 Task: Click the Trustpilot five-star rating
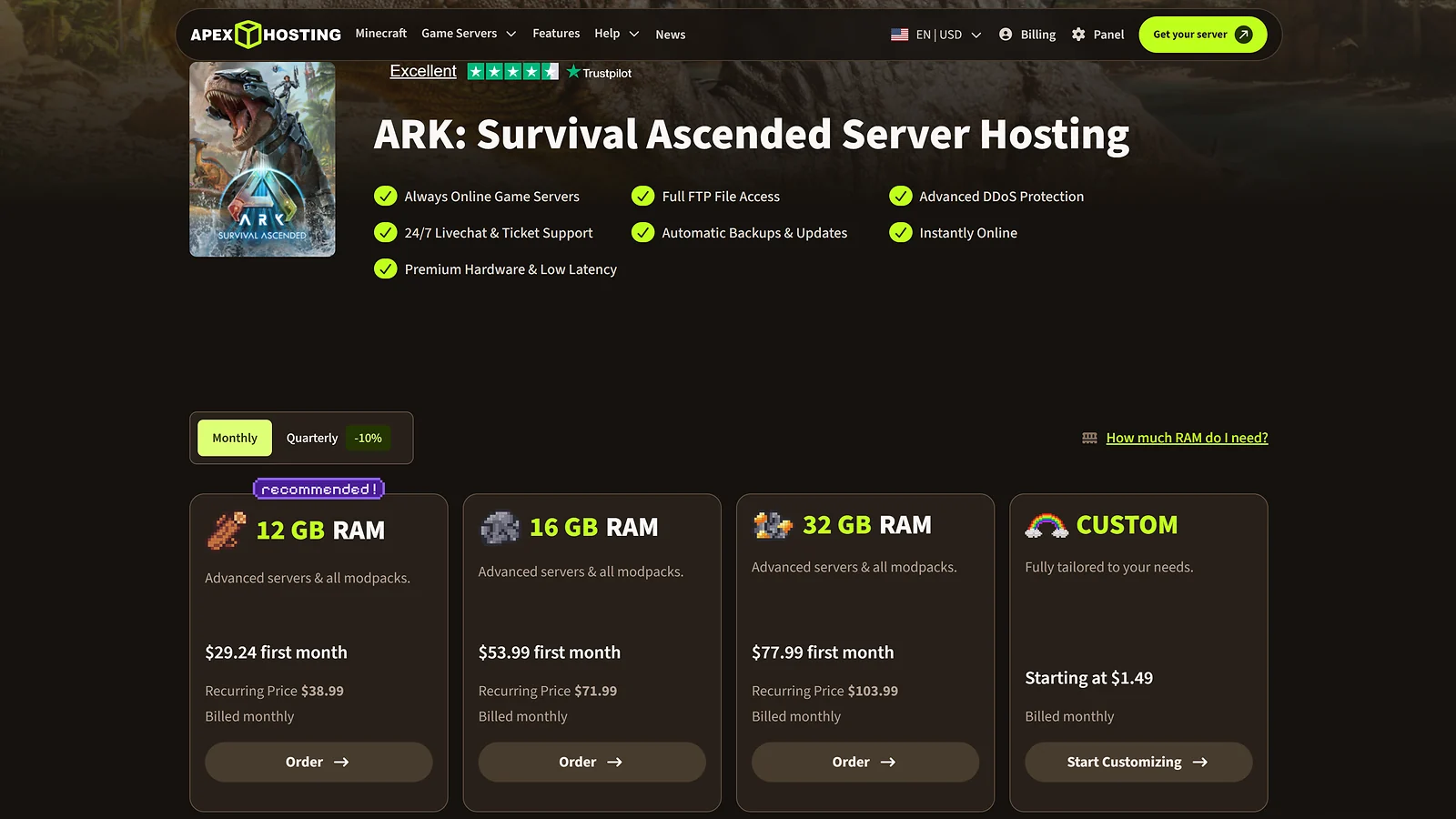[x=513, y=71]
